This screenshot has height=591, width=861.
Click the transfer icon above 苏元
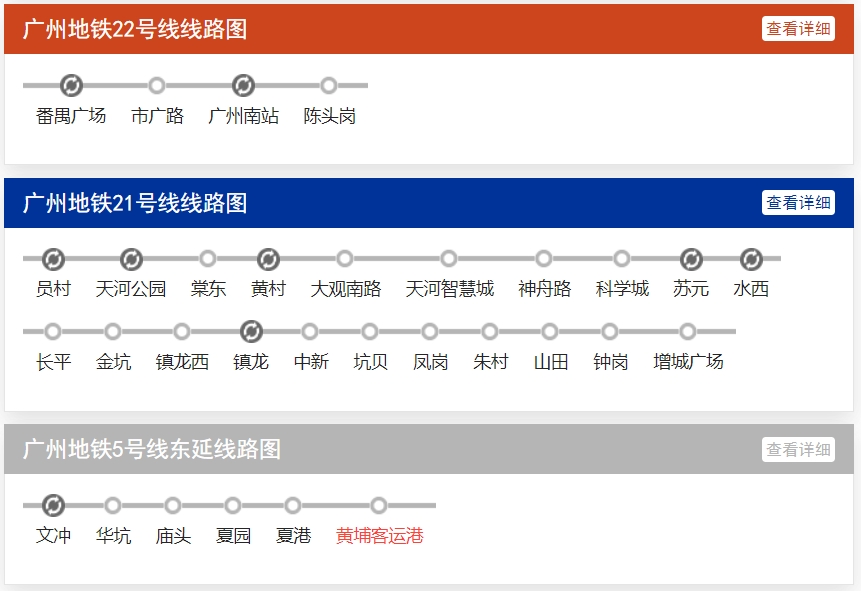(x=691, y=260)
